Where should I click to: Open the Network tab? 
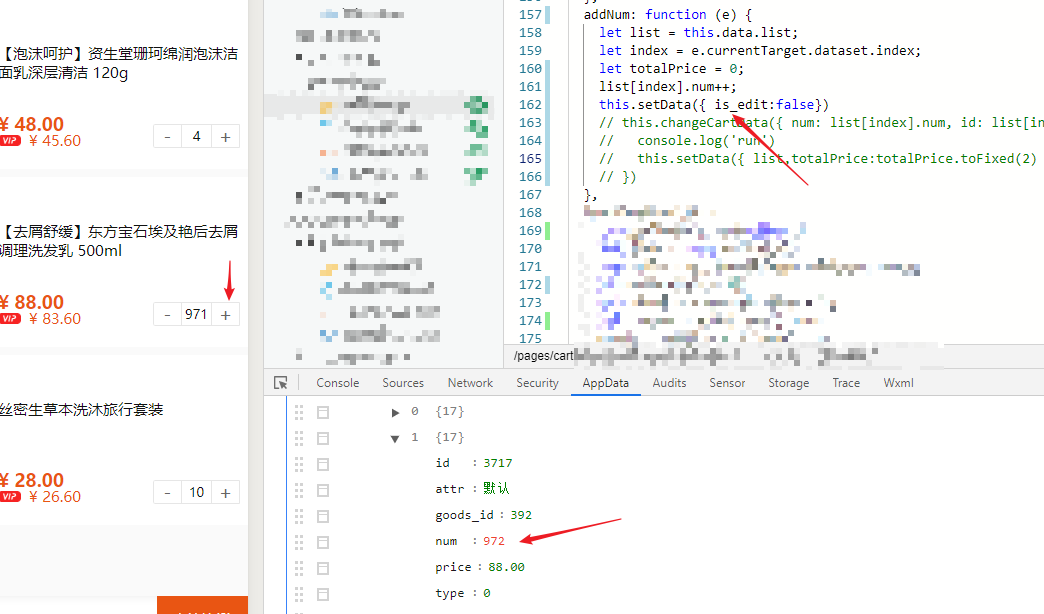tap(470, 383)
